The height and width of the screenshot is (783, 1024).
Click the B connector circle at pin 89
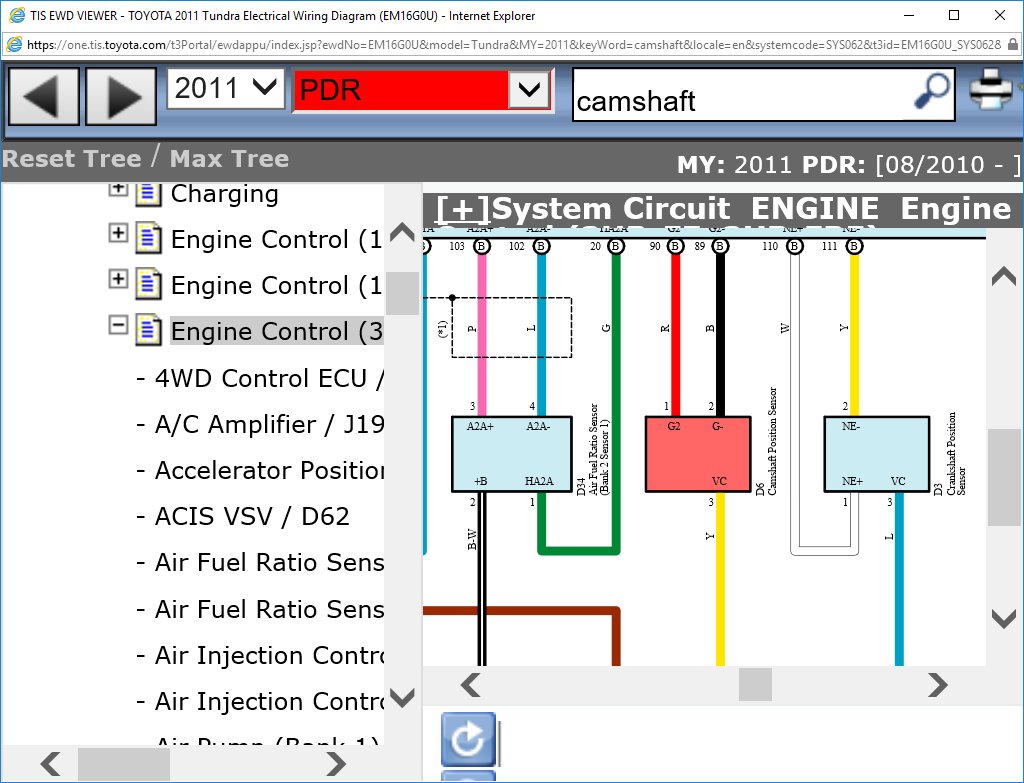pyautogui.click(x=720, y=246)
